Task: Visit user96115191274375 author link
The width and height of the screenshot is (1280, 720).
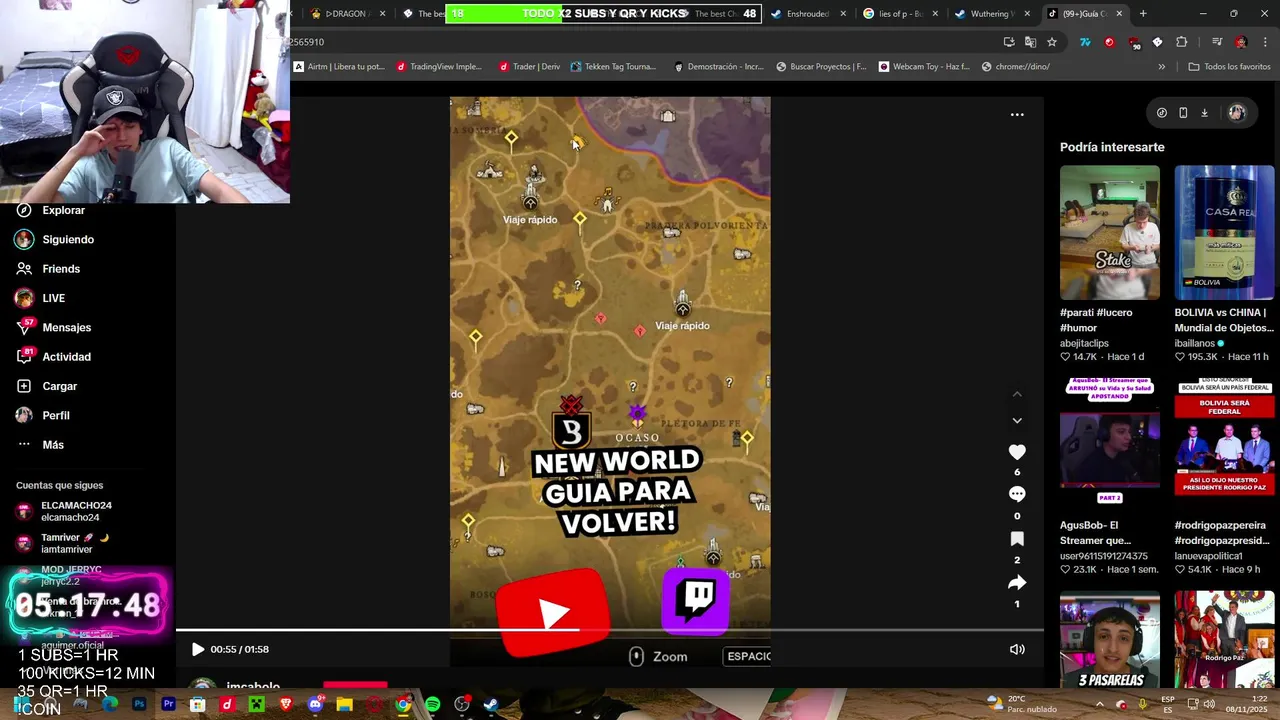Action: 1105,556
